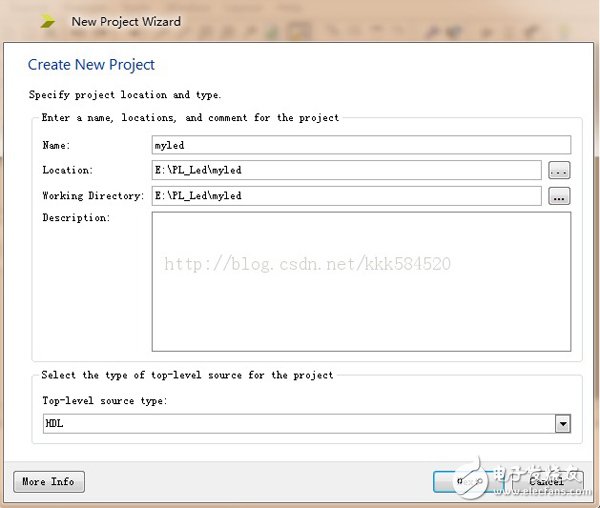Image resolution: width=600 pixels, height=508 pixels.
Task: Click into the Location path field
Action: pos(346,170)
